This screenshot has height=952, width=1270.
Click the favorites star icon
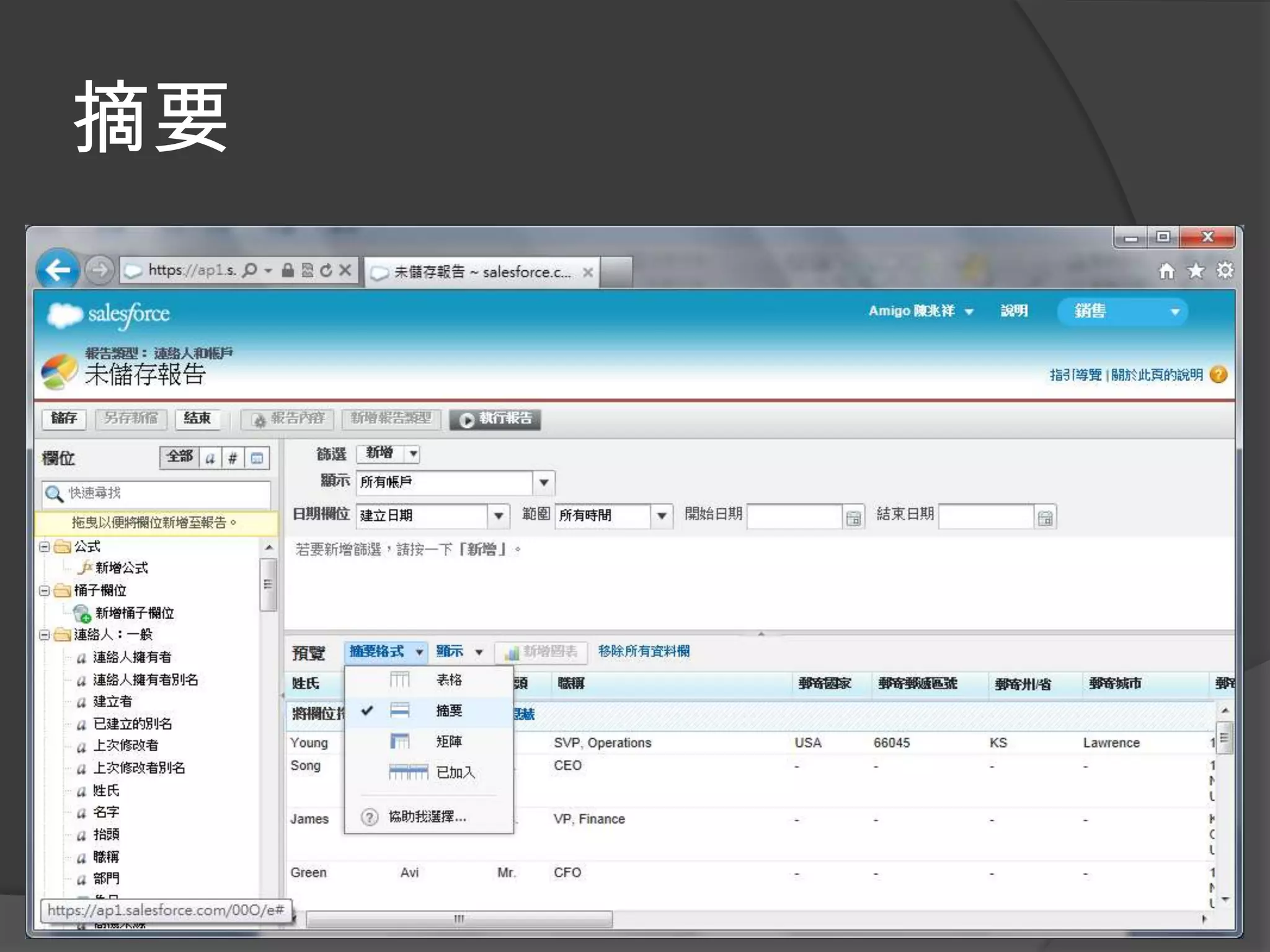(1196, 271)
